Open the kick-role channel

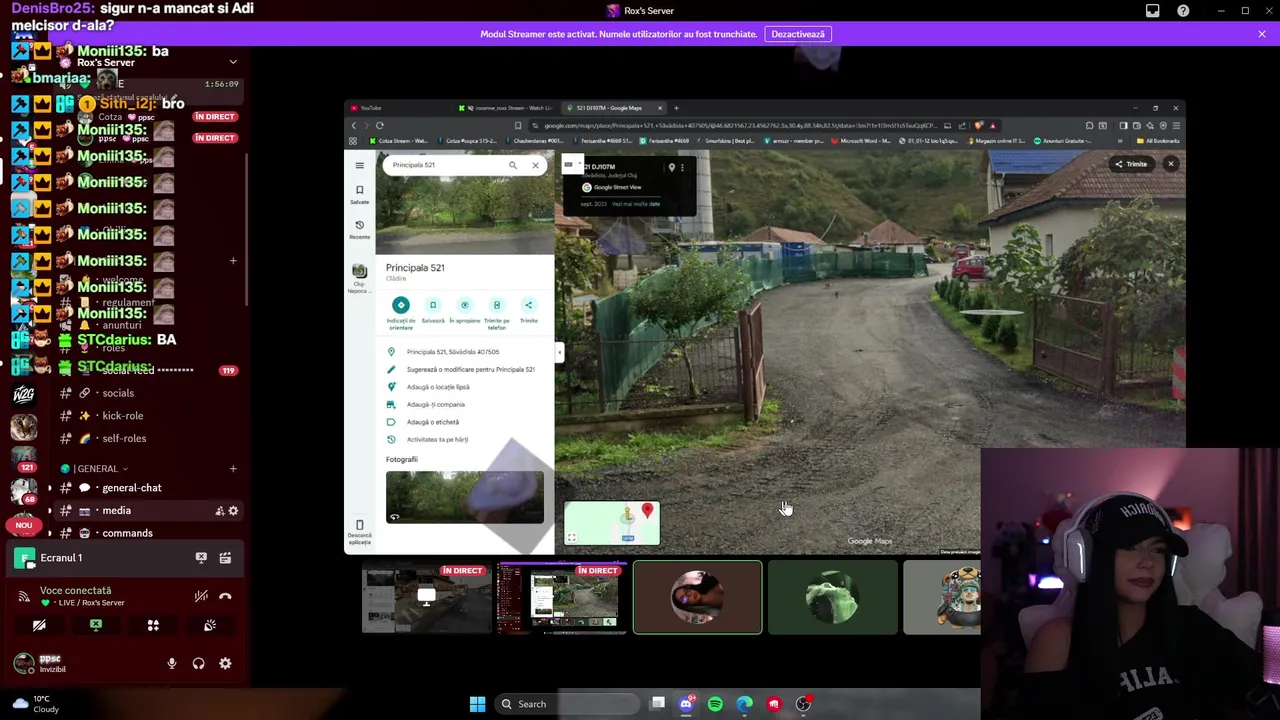tap(122, 416)
